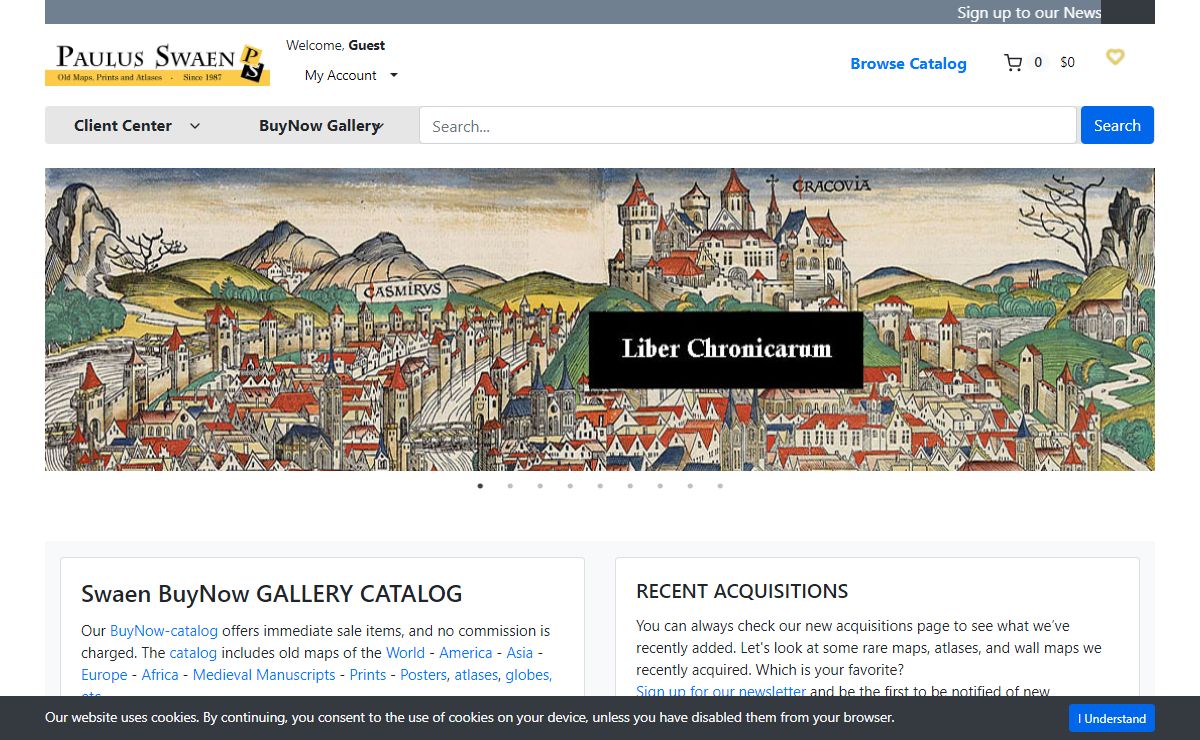Open the Client Center menu
The width and height of the screenshot is (1200, 740).
(x=137, y=126)
